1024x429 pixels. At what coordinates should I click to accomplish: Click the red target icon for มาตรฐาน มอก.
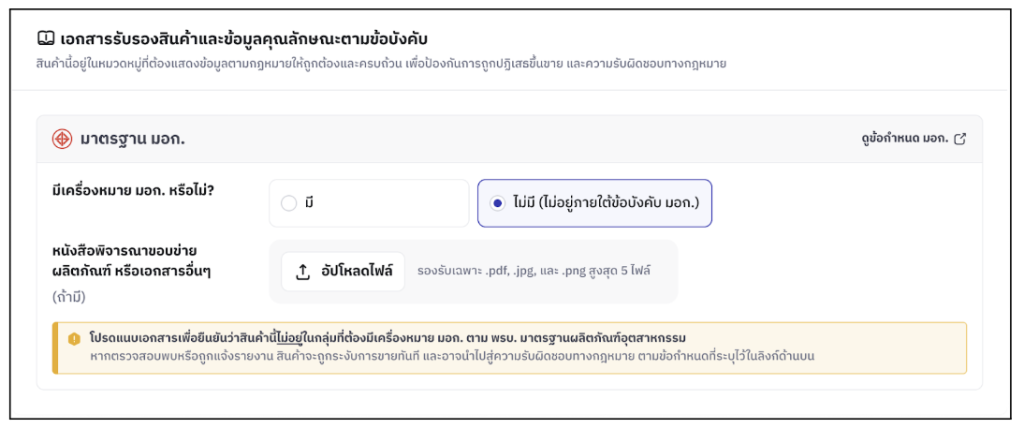click(61, 139)
